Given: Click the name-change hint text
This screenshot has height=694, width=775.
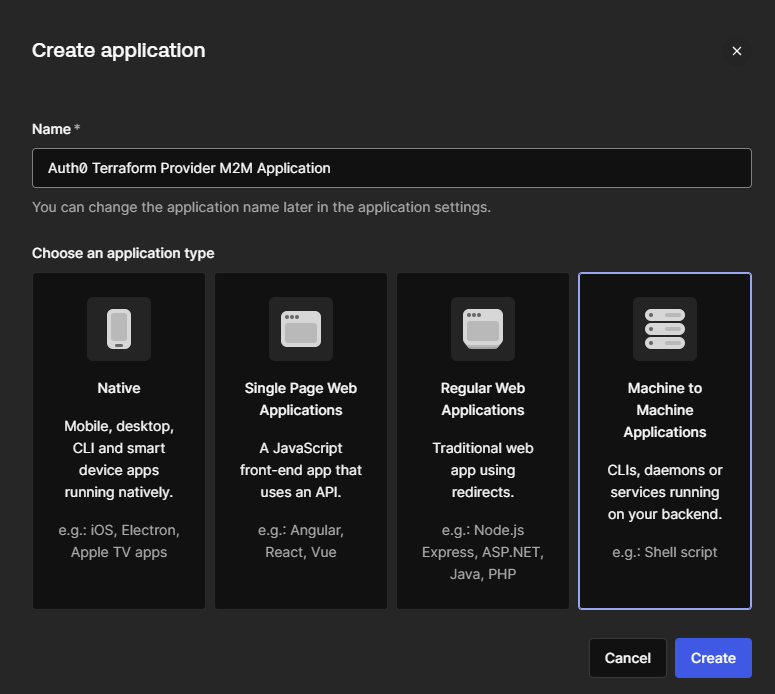Looking at the screenshot, I should coord(261,207).
